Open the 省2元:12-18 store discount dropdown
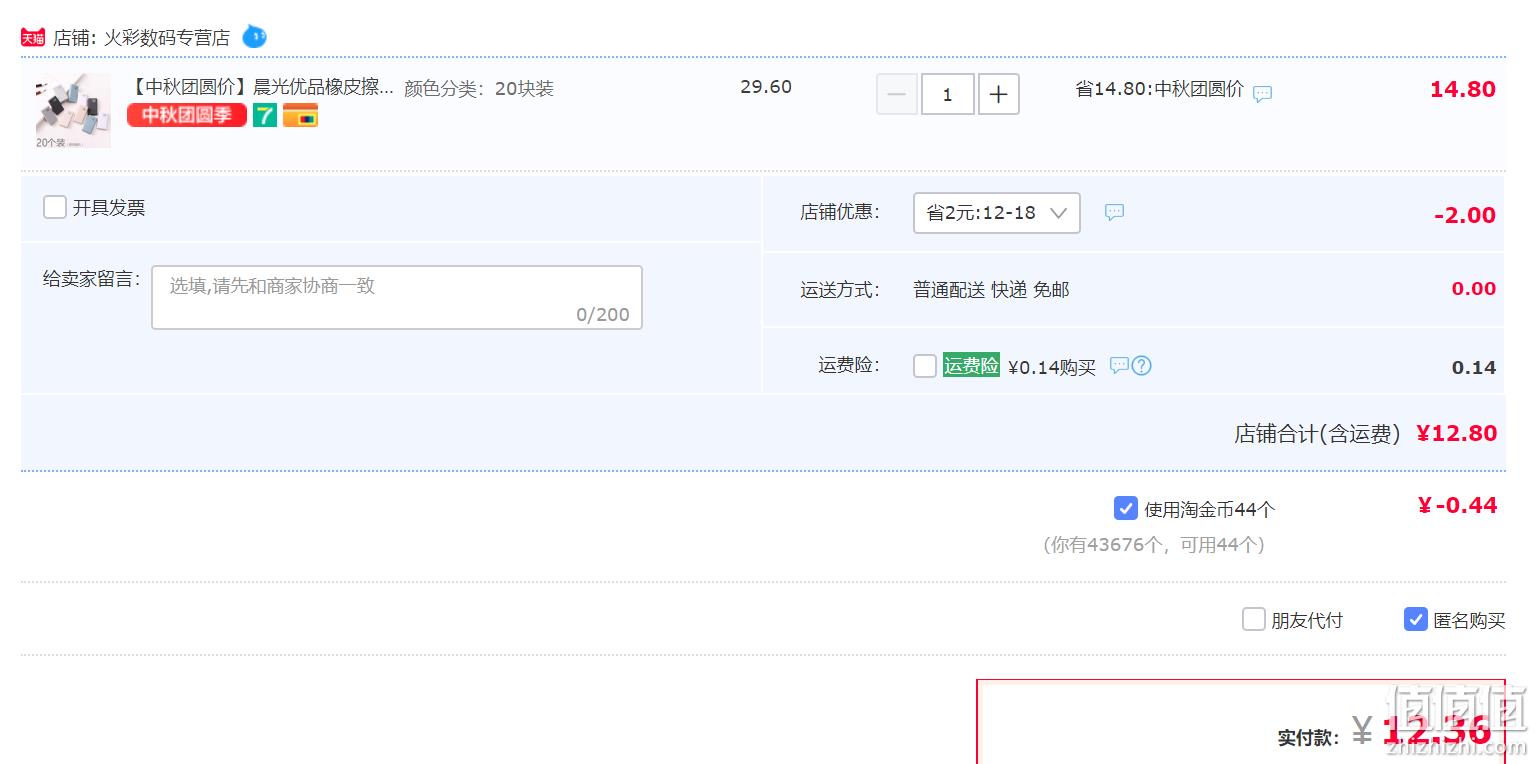 pyautogui.click(x=997, y=213)
